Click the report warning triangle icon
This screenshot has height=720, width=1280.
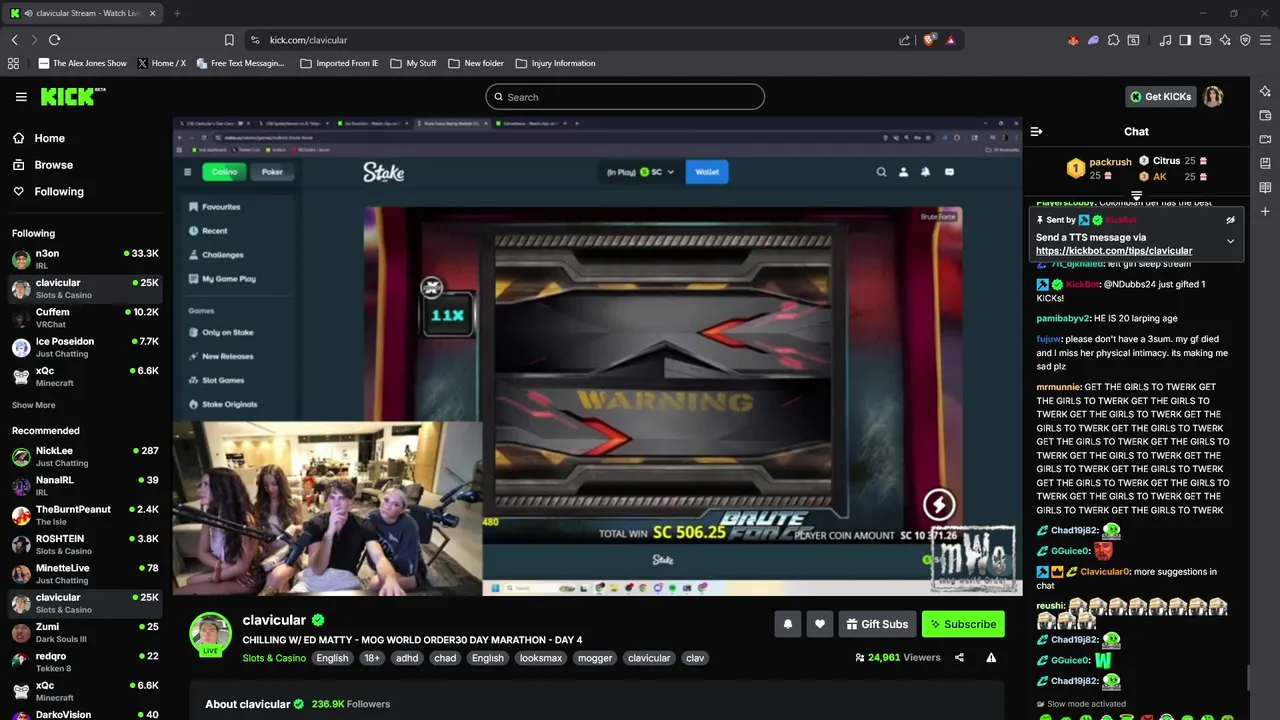coord(991,657)
